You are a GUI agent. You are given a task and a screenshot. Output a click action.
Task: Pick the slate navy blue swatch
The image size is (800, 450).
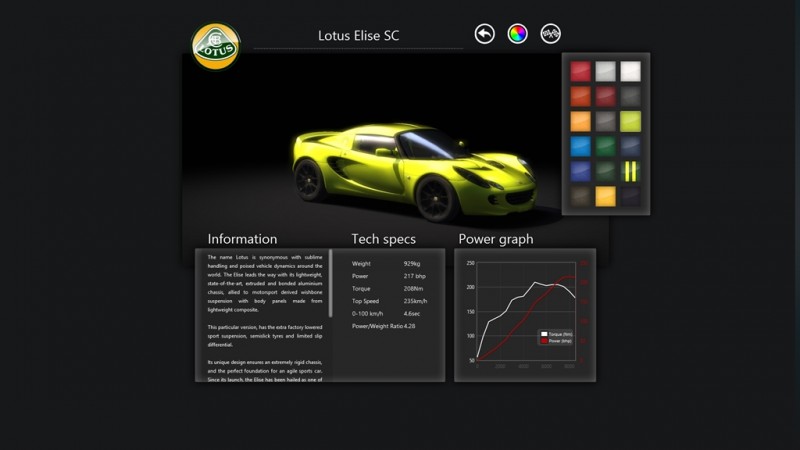coord(631,146)
